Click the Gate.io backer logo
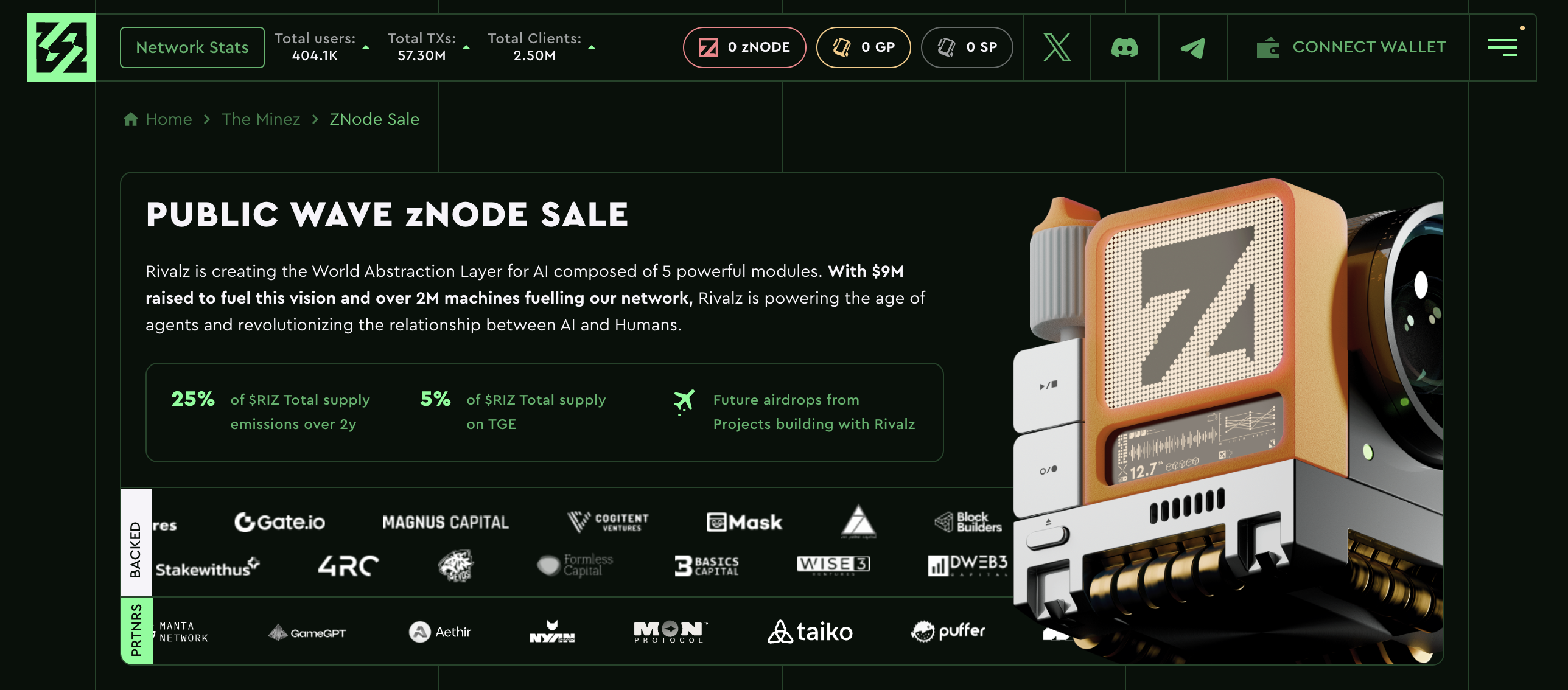This screenshot has width=1568, height=690. click(280, 522)
